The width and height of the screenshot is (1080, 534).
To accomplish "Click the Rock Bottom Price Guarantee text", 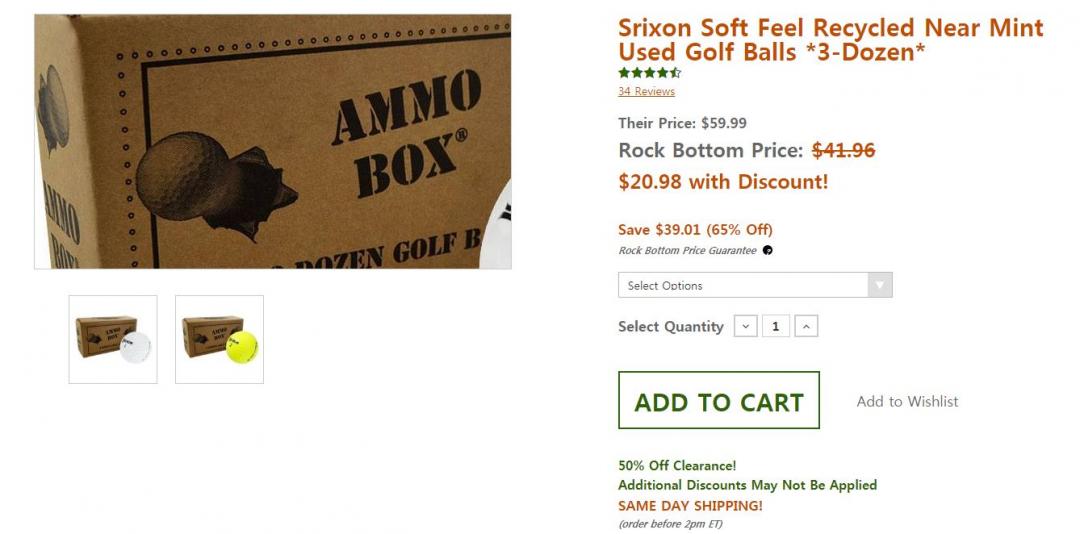I will click(x=687, y=251).
